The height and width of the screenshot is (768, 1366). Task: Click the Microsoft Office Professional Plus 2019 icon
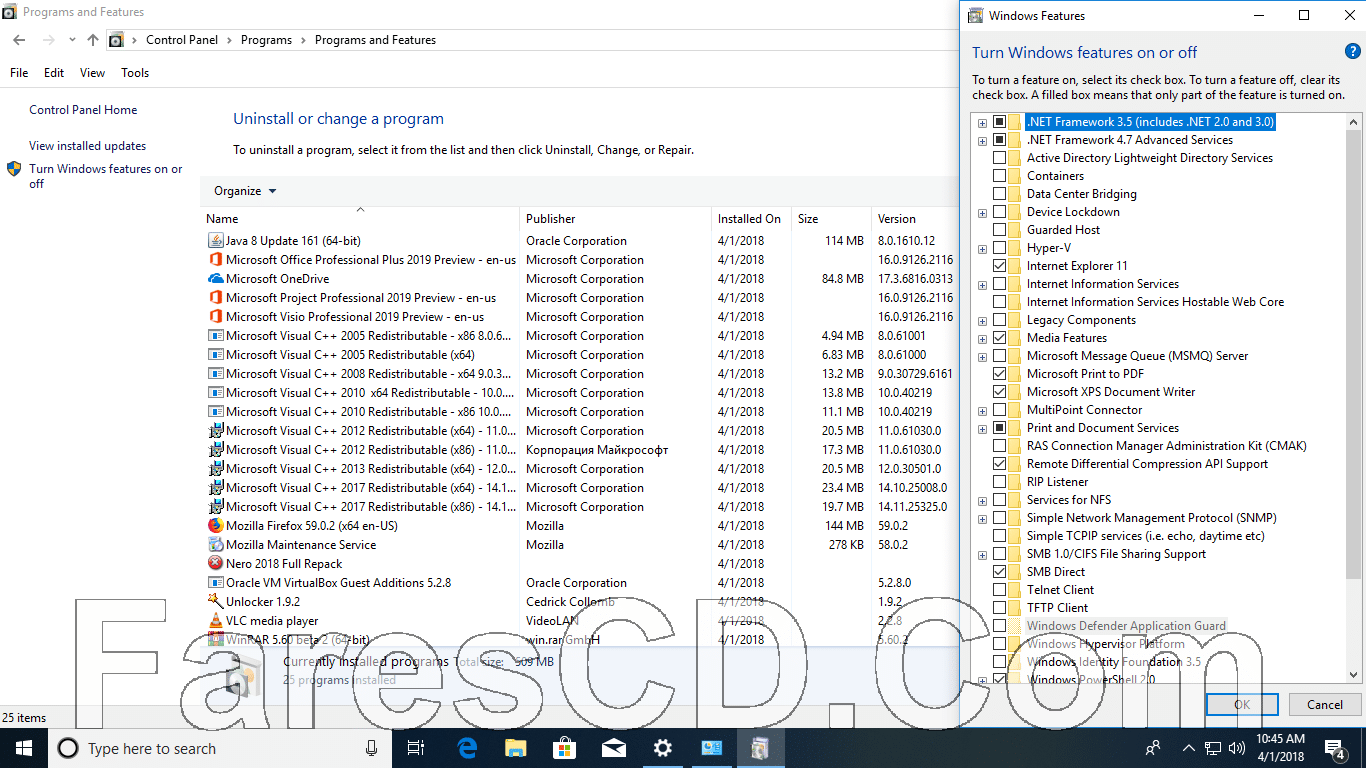(x=215, y=260)
